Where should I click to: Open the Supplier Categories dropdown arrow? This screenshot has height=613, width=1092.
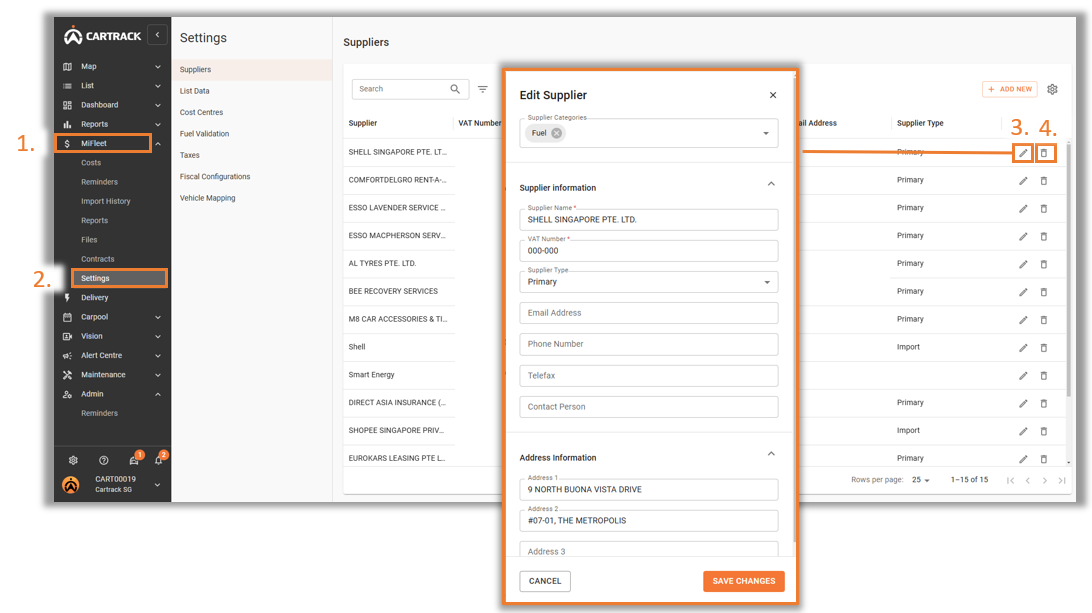[x=766, y=133]
